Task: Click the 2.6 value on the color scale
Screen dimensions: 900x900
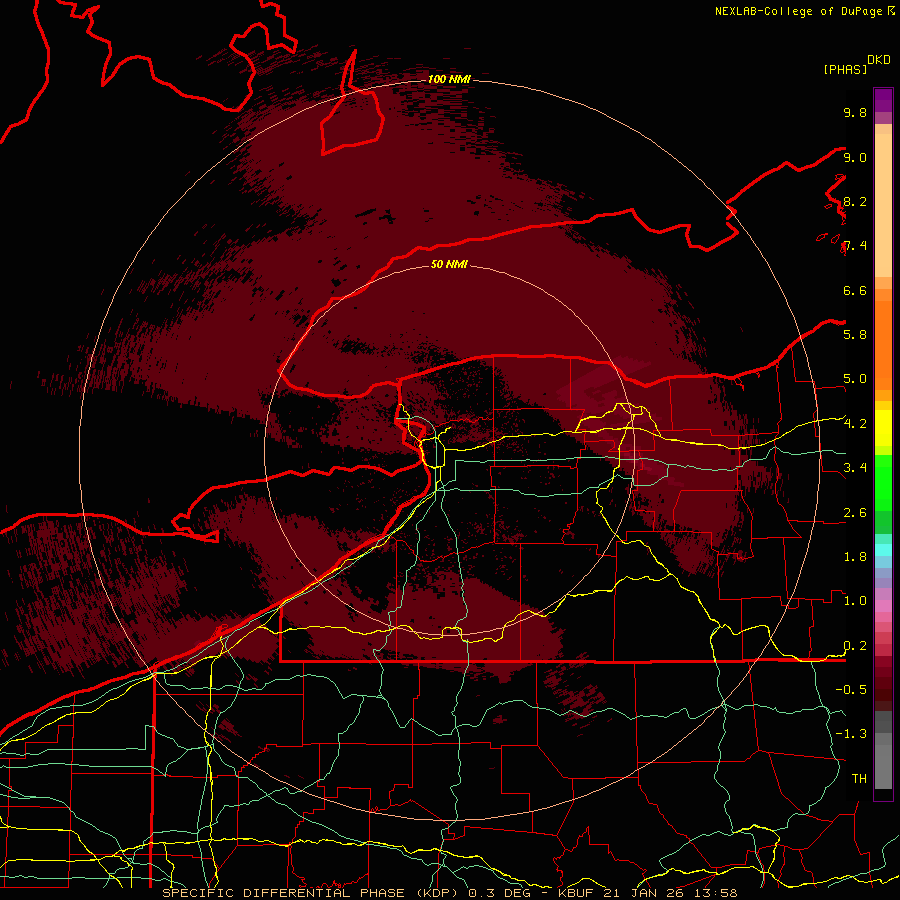Action: (x=855, y=513)
